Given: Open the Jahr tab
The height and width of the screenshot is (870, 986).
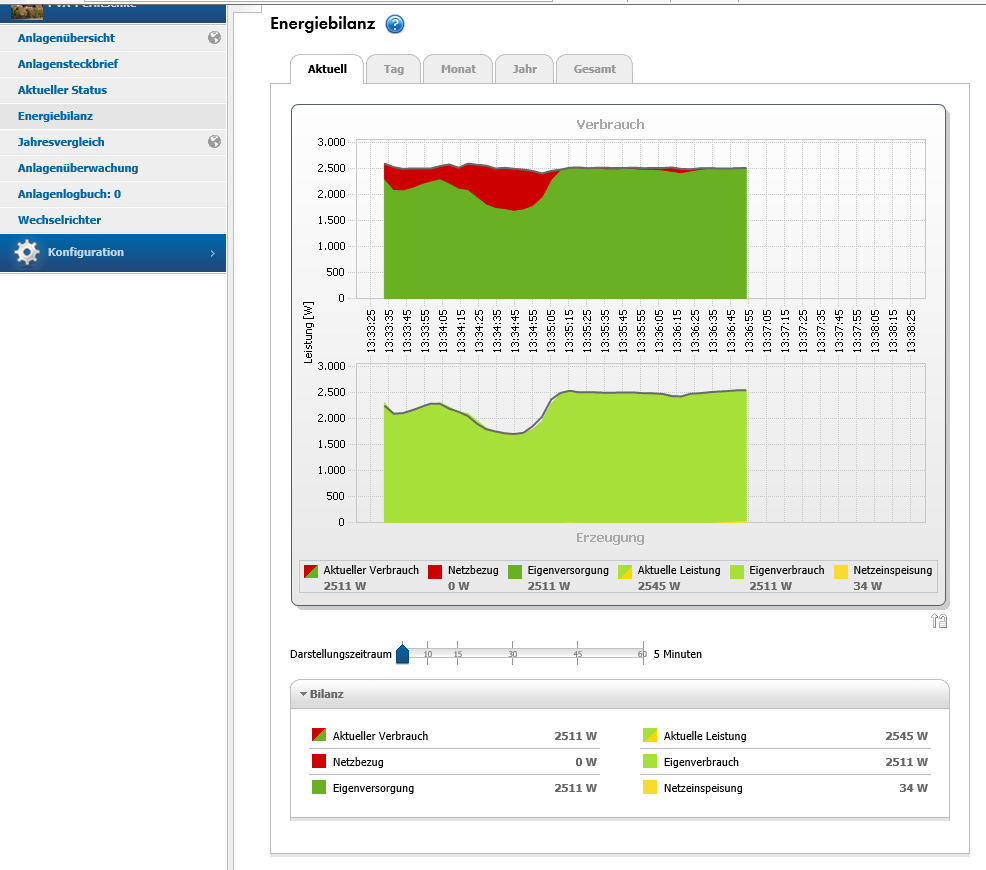Looking at the screenshot, I should coord(524,70).
